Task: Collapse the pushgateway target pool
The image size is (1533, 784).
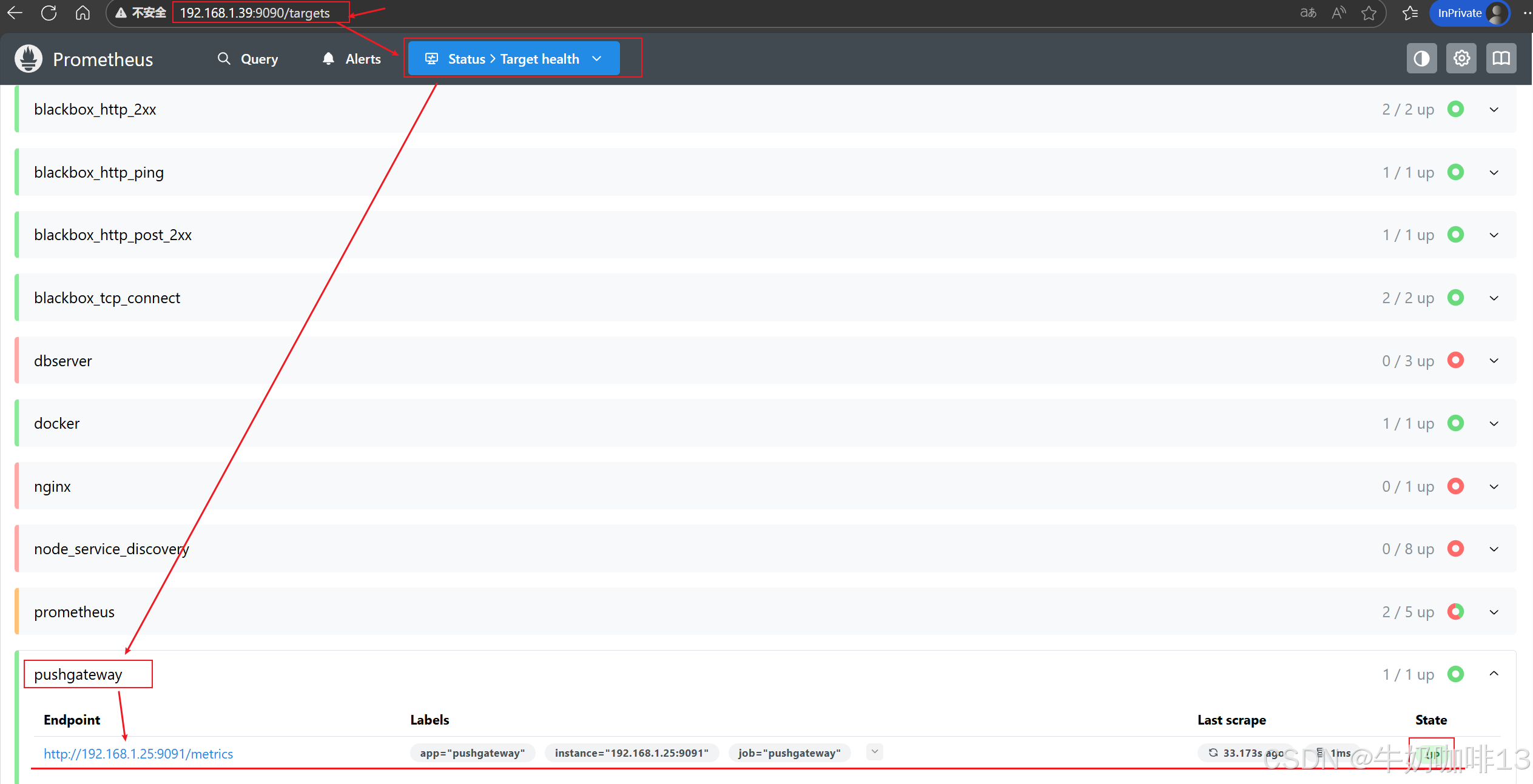Action: [1494, 674]
